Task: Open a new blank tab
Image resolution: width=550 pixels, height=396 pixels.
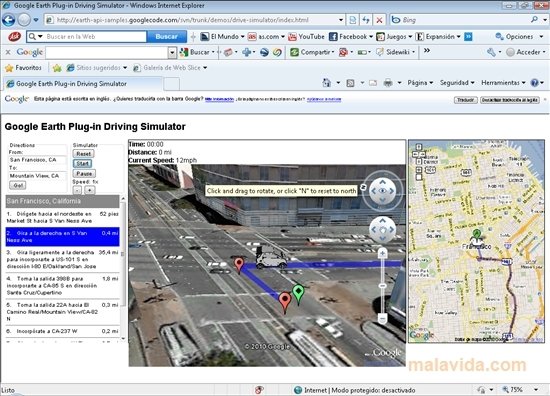Action: [x=172, y=84]
